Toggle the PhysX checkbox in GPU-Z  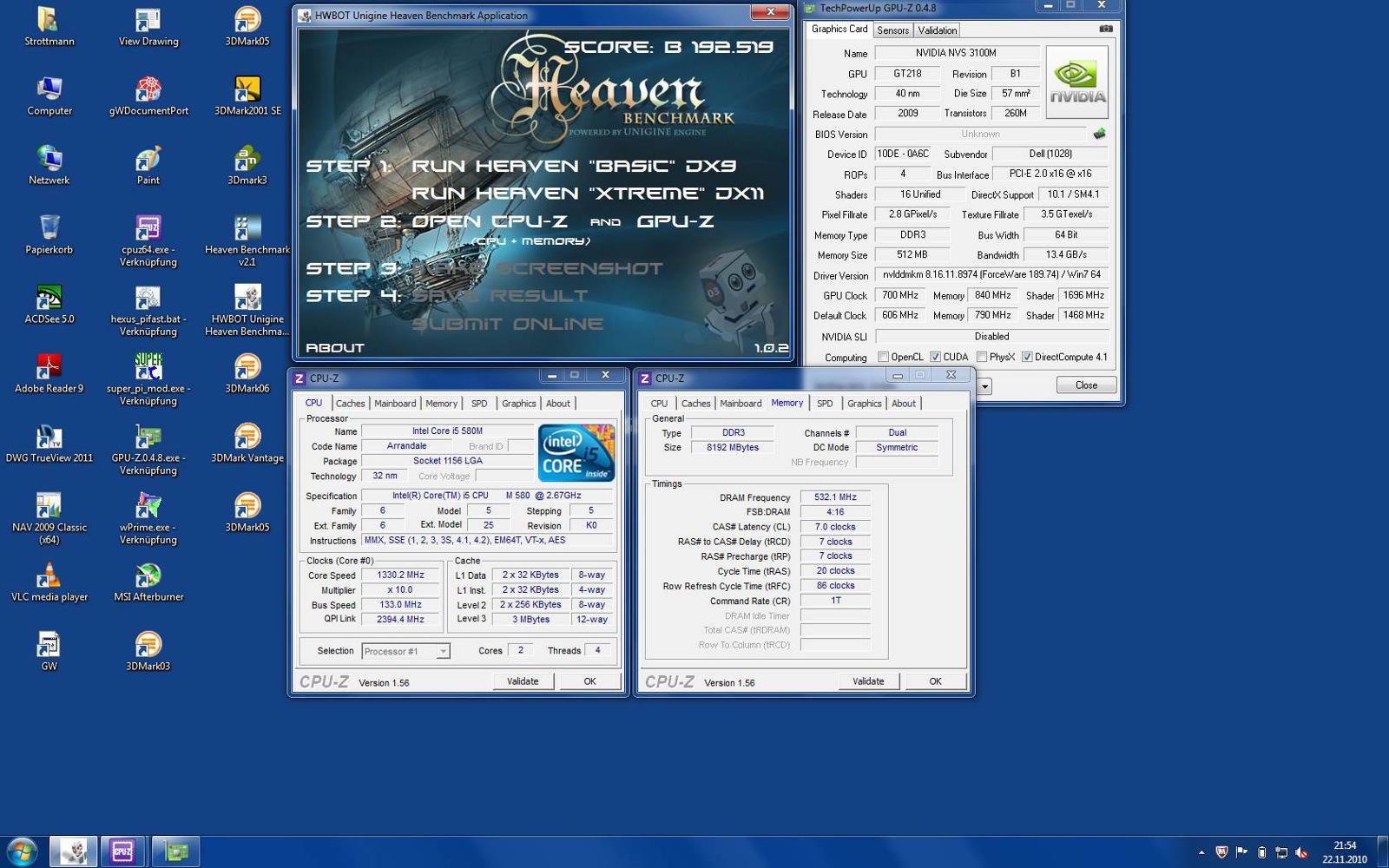coord(982,357)
